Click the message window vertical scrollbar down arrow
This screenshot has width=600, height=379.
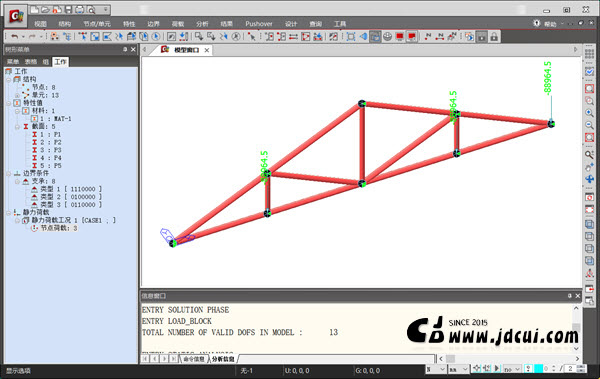coord(576,349)
